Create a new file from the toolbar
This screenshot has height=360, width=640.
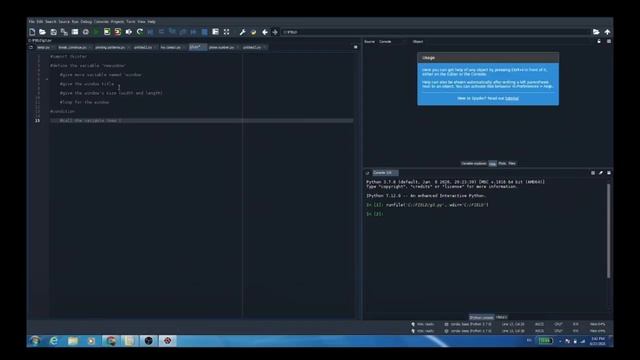tap(32, 32)
